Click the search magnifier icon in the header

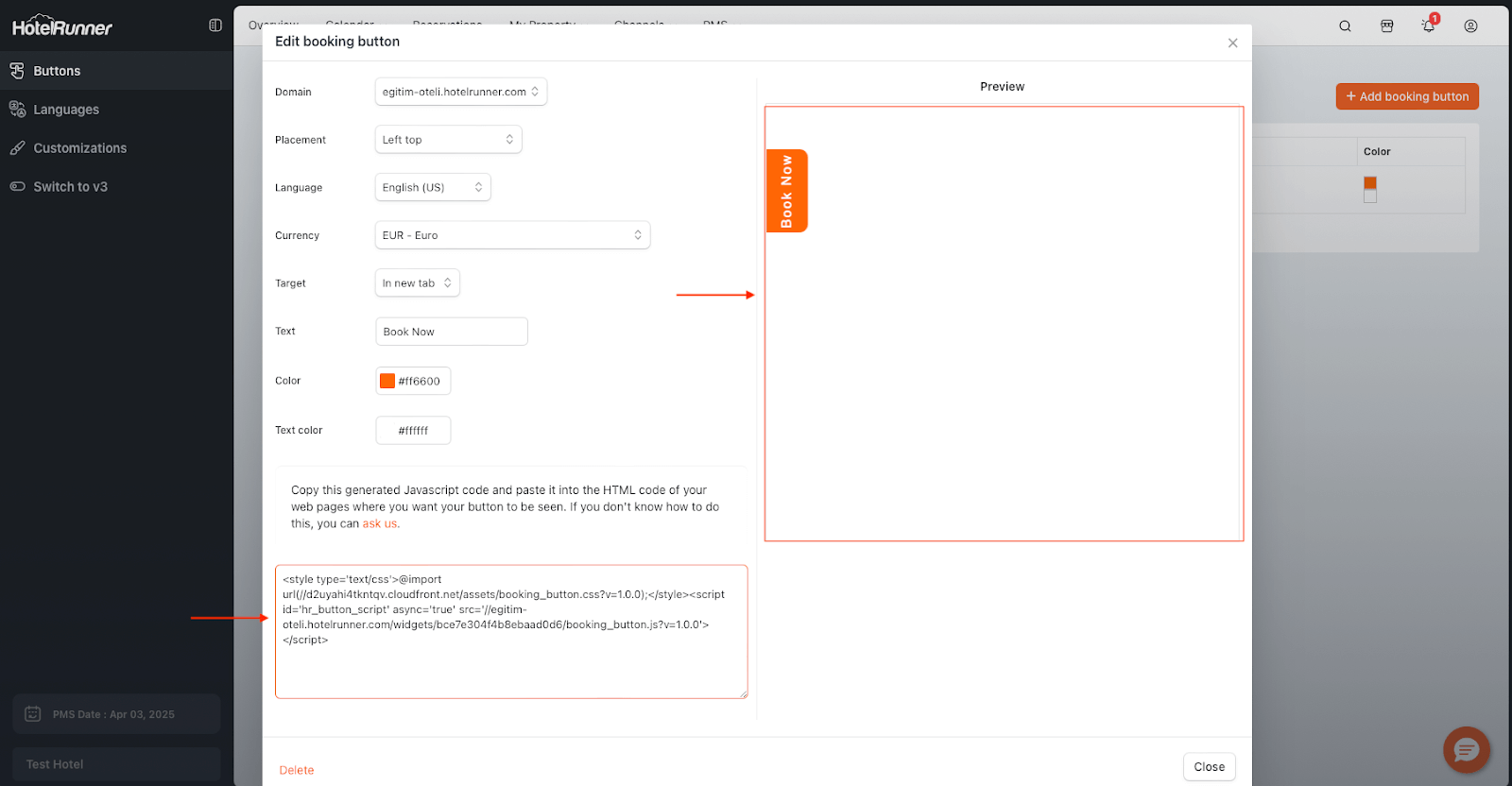coord(1345,26)
